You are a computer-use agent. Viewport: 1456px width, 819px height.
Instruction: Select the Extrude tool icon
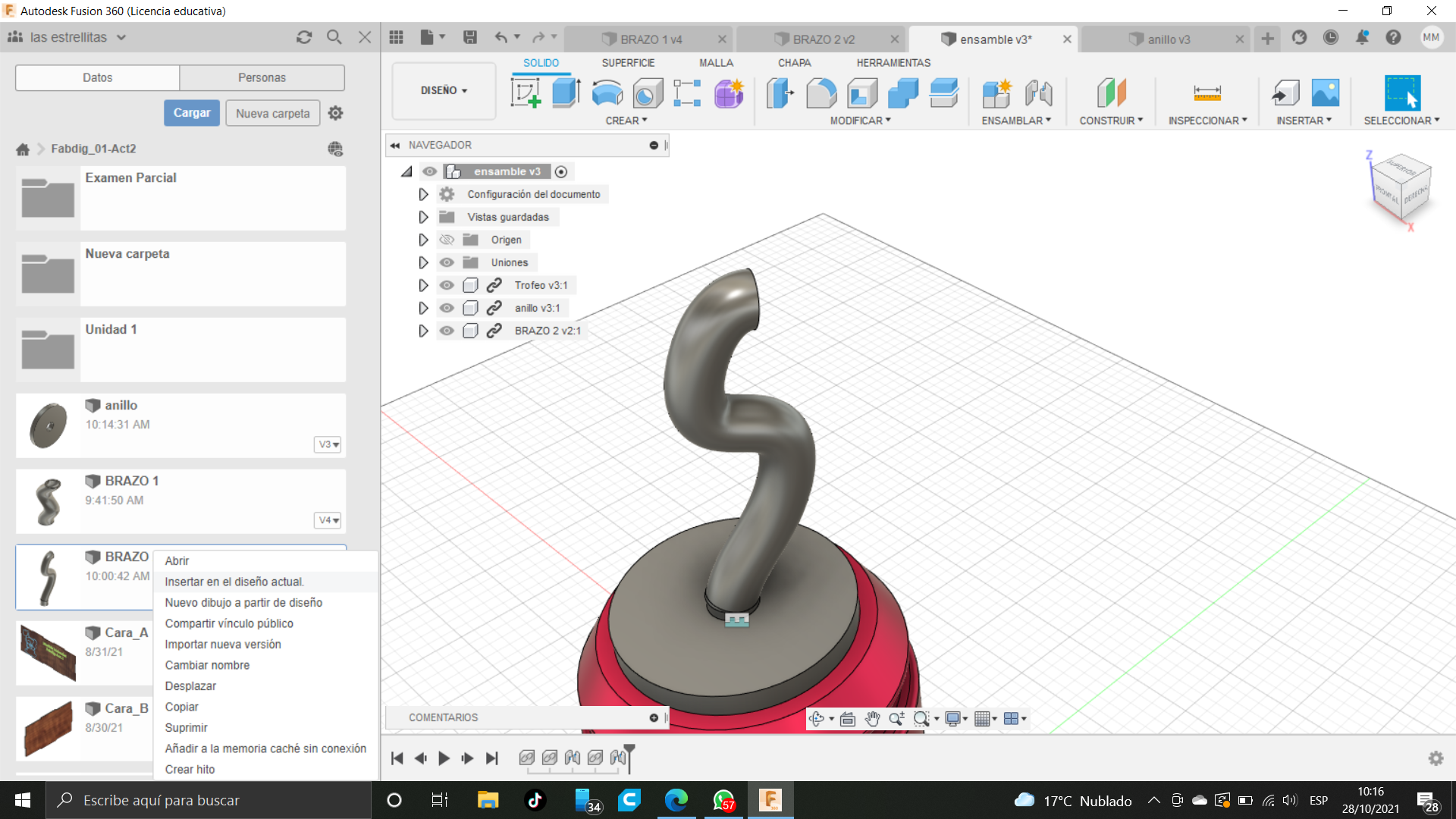click(566, 93)
